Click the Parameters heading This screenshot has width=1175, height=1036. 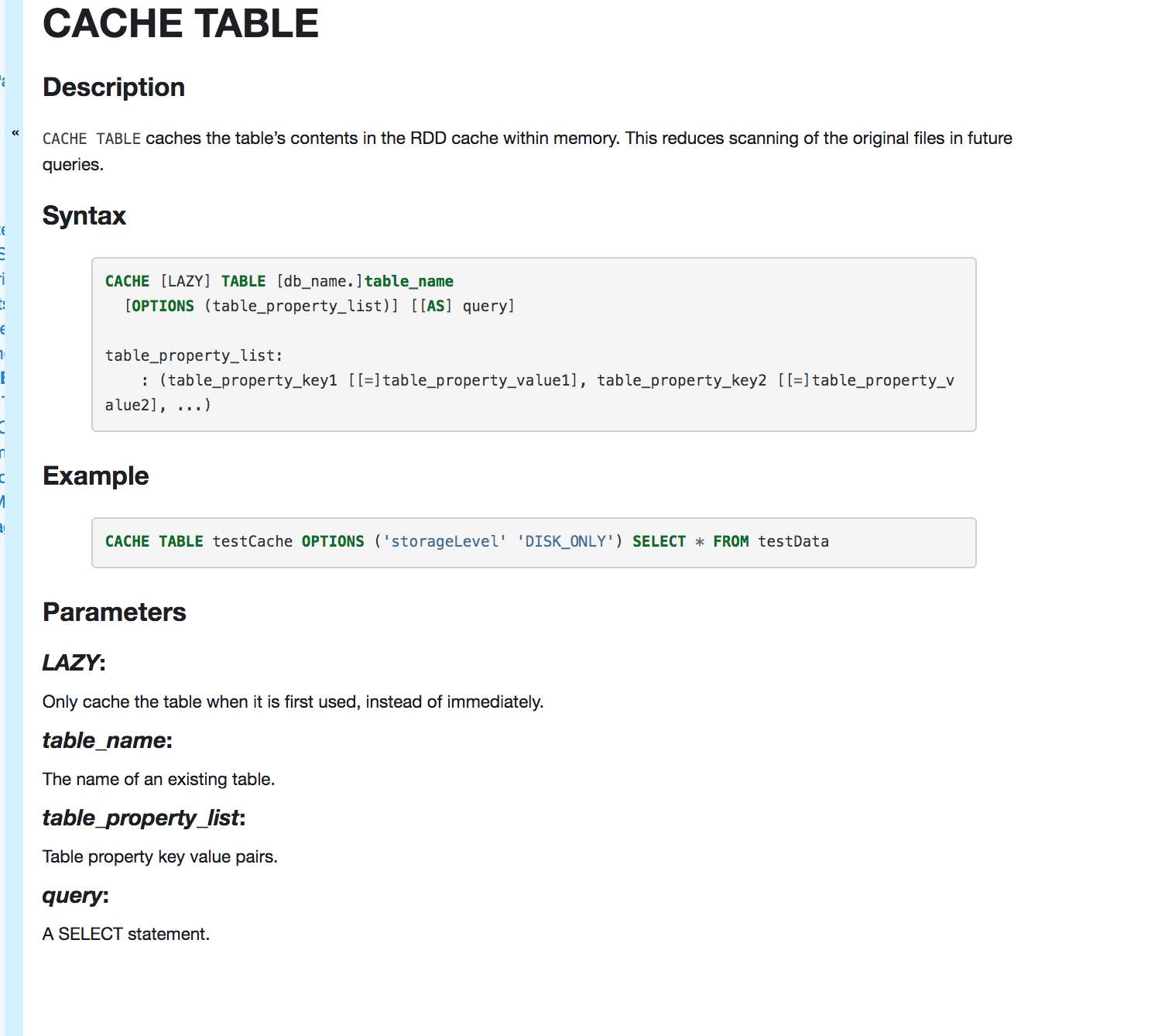point(115,612)
